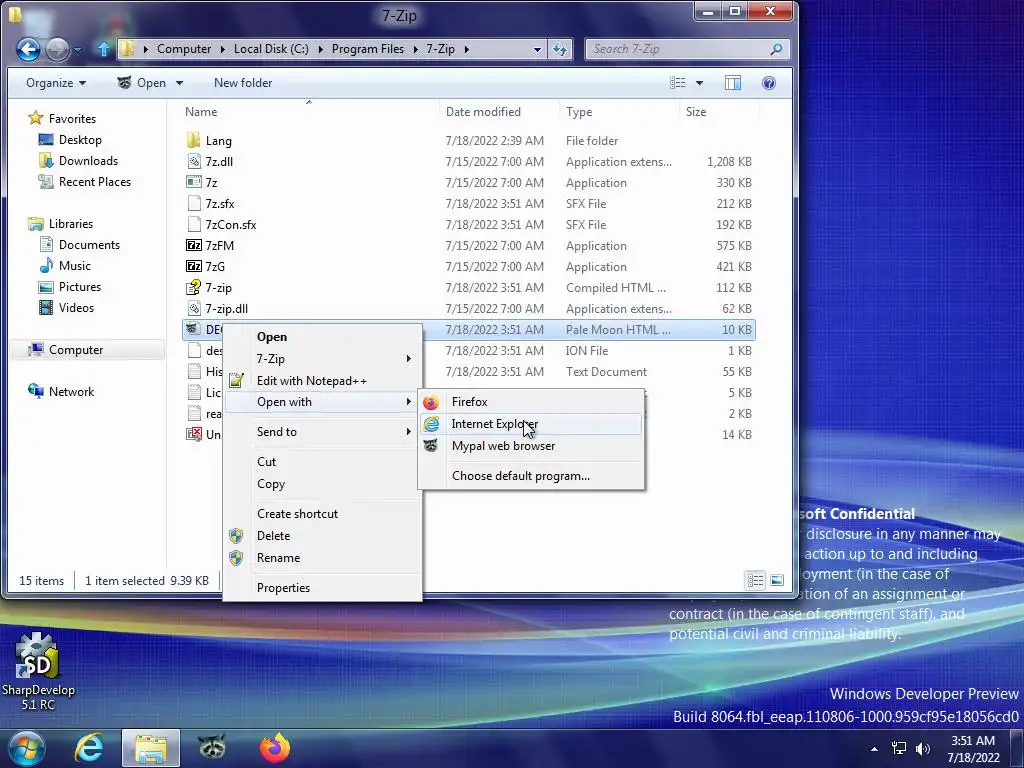
Task: Click Local Disk (C:) breadcrumb
Action: coord(271,49)
